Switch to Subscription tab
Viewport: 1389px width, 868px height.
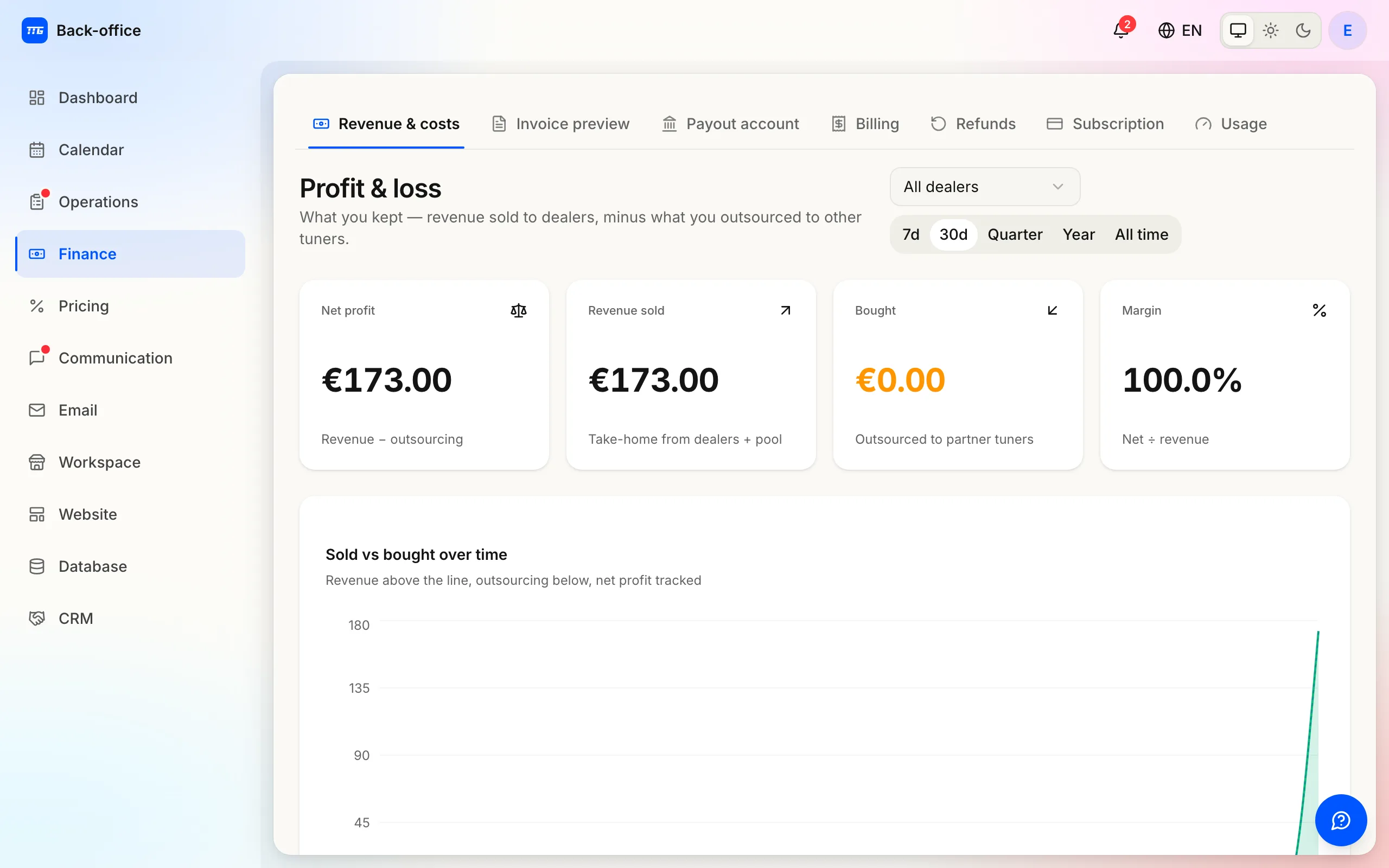(1105, 124)
